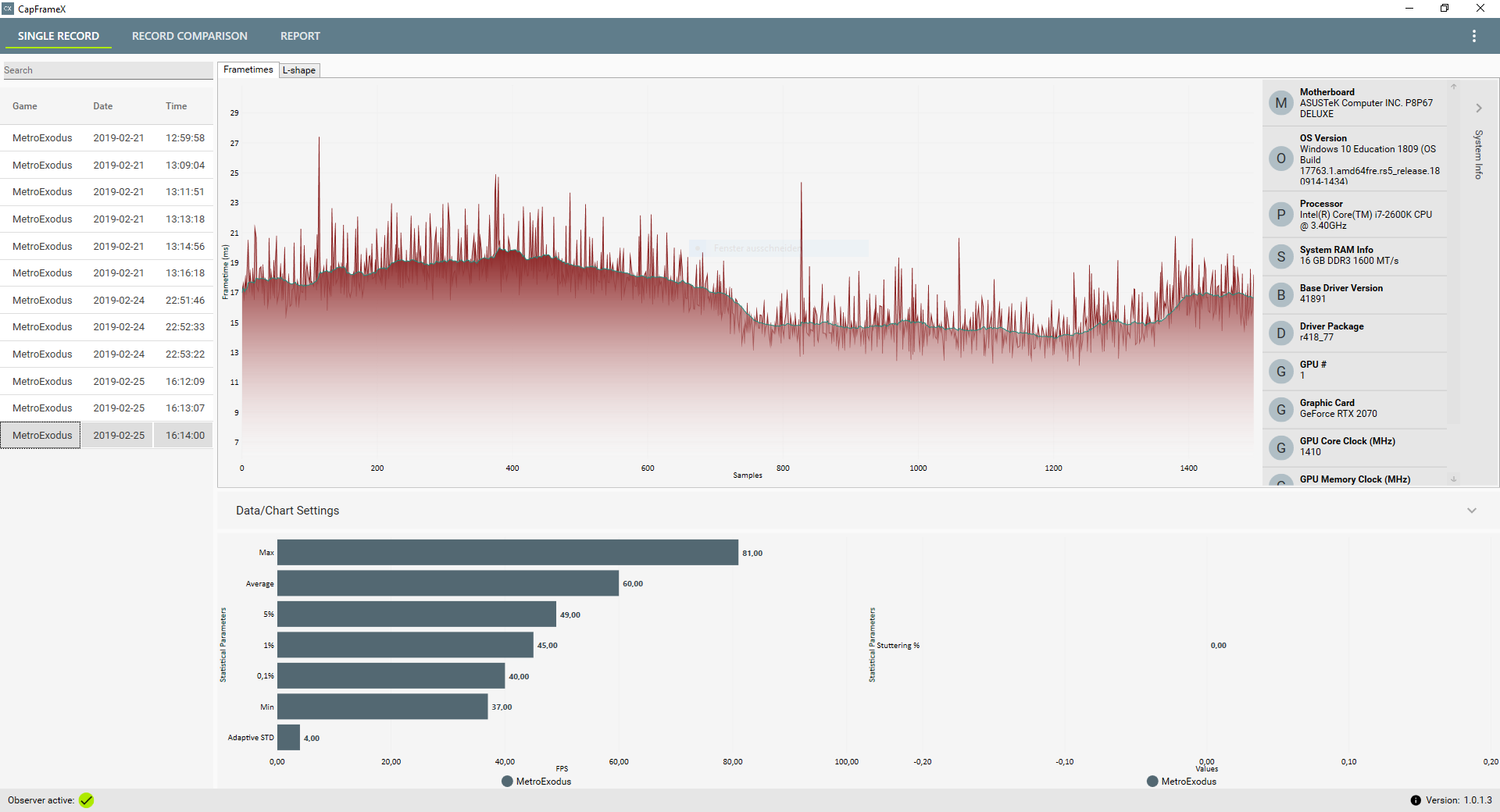1500x812 pixels.
Task: Click the System RAM 'S' circle icon
Action: tap(1281, 257)
